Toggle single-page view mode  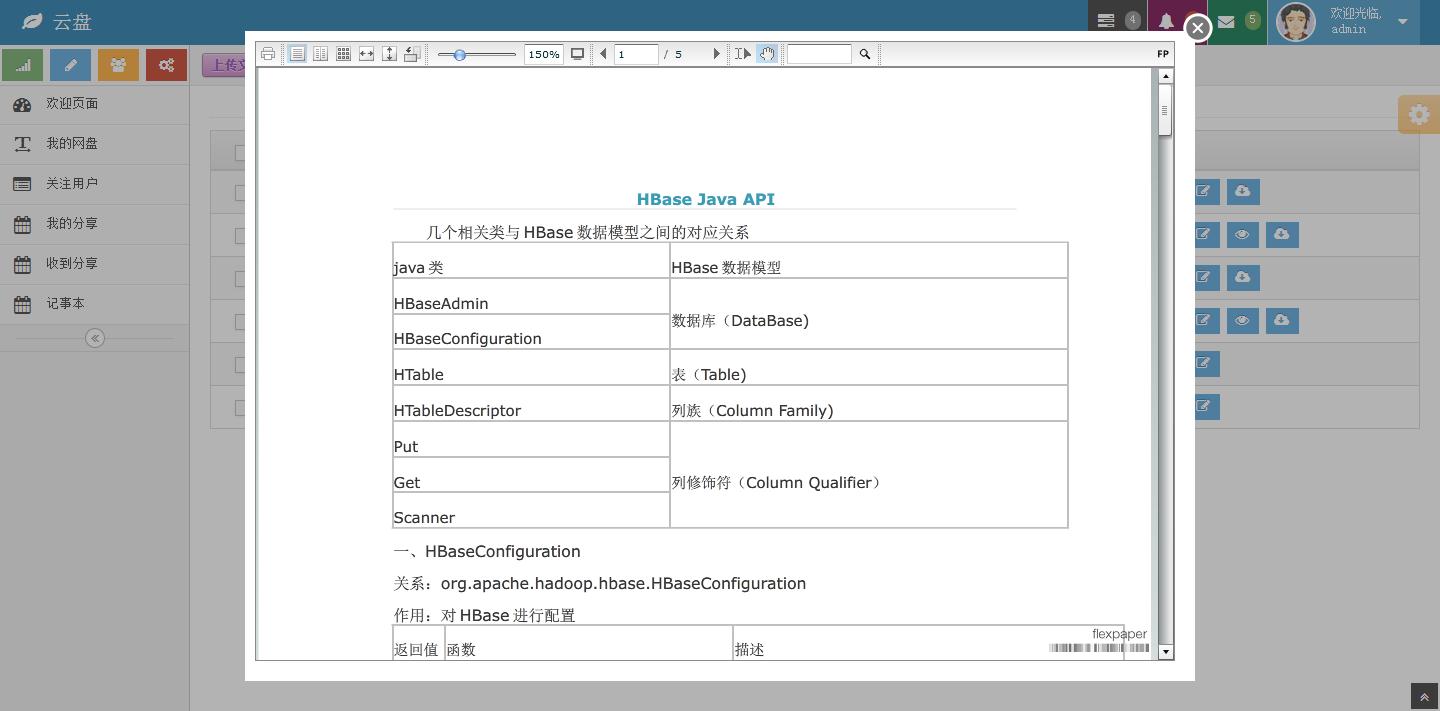tap(297, 54)
